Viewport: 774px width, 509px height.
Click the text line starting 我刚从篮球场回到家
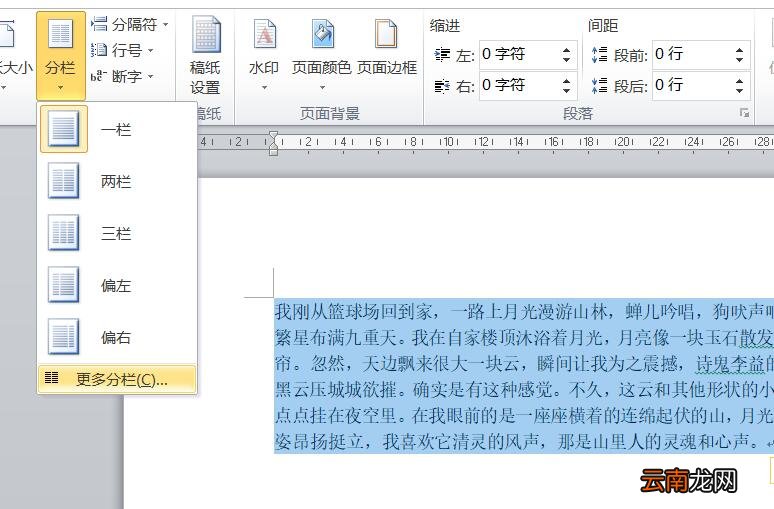(524, 311)
